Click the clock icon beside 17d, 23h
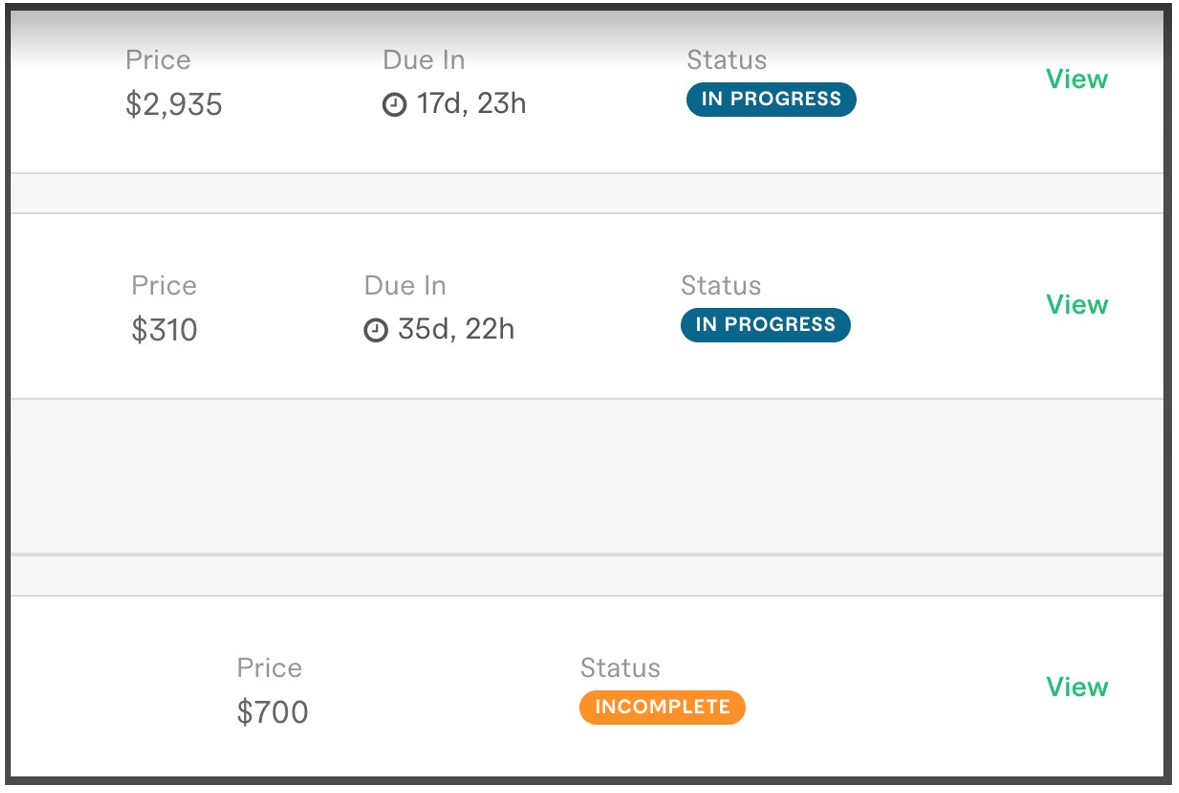Screen dimensions: 1179x793 [x=395, y=105]
